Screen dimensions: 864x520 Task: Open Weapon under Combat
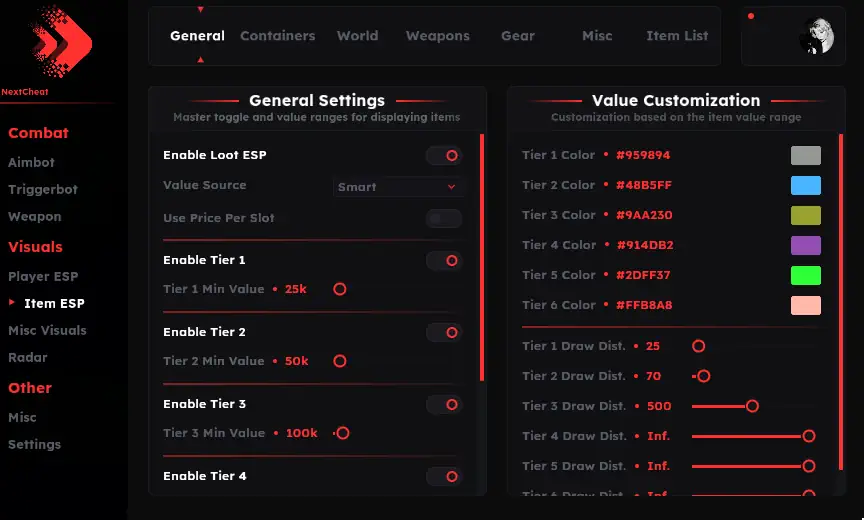[x=35, y=216]
